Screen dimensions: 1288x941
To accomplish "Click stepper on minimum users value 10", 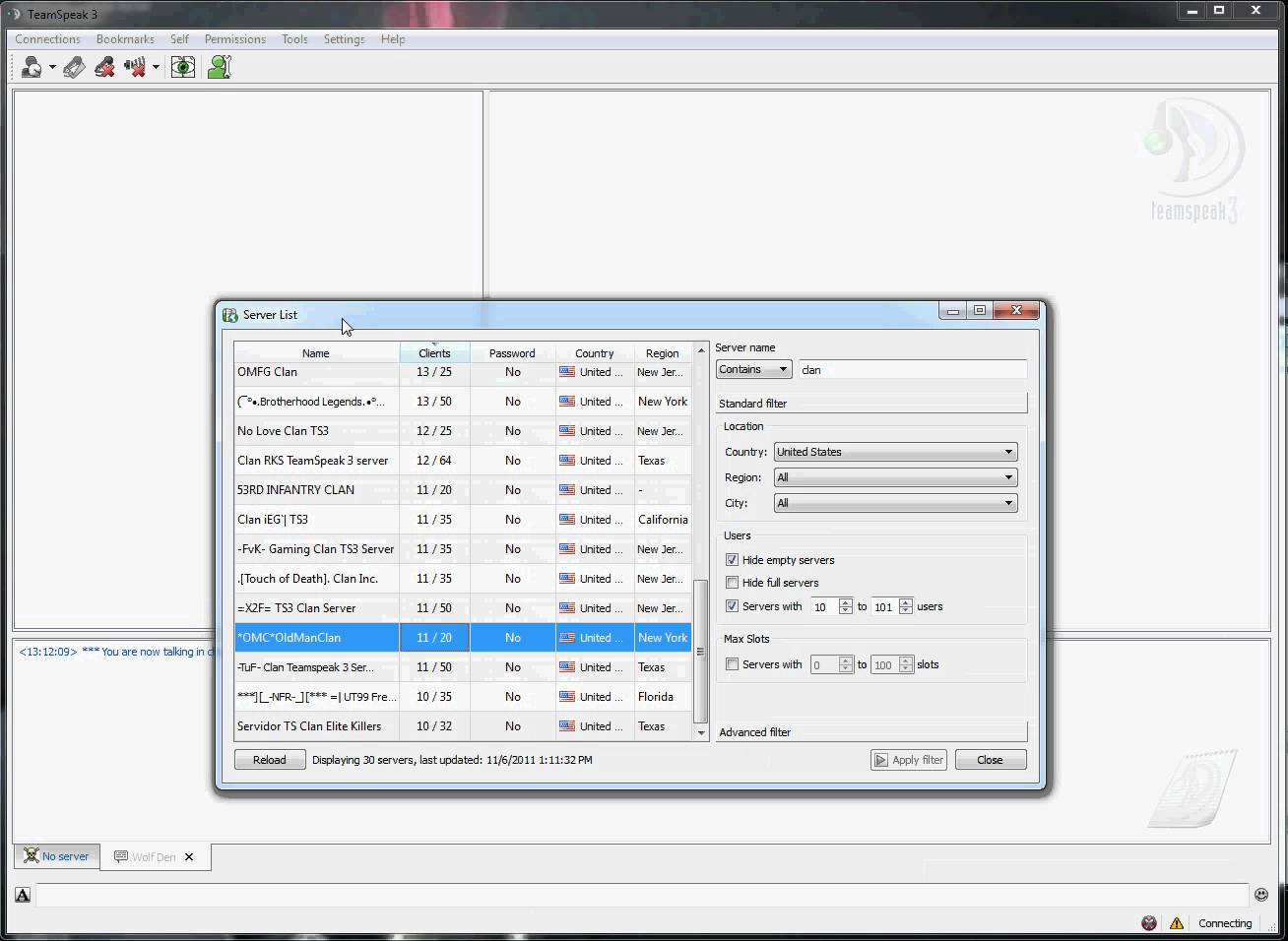I will [x=845, y=607].
